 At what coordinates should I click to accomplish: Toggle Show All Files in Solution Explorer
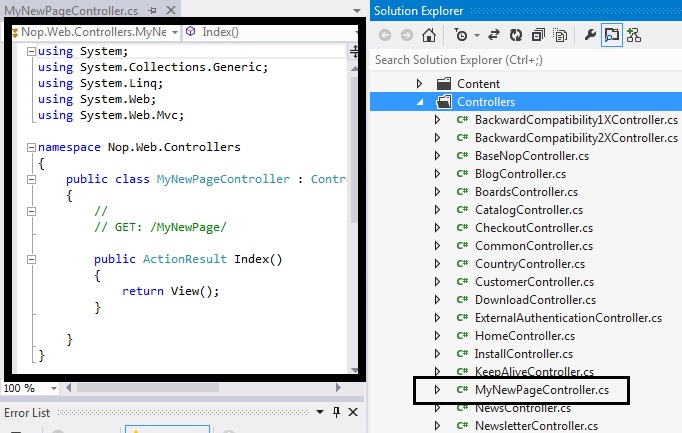coord(559,35)
